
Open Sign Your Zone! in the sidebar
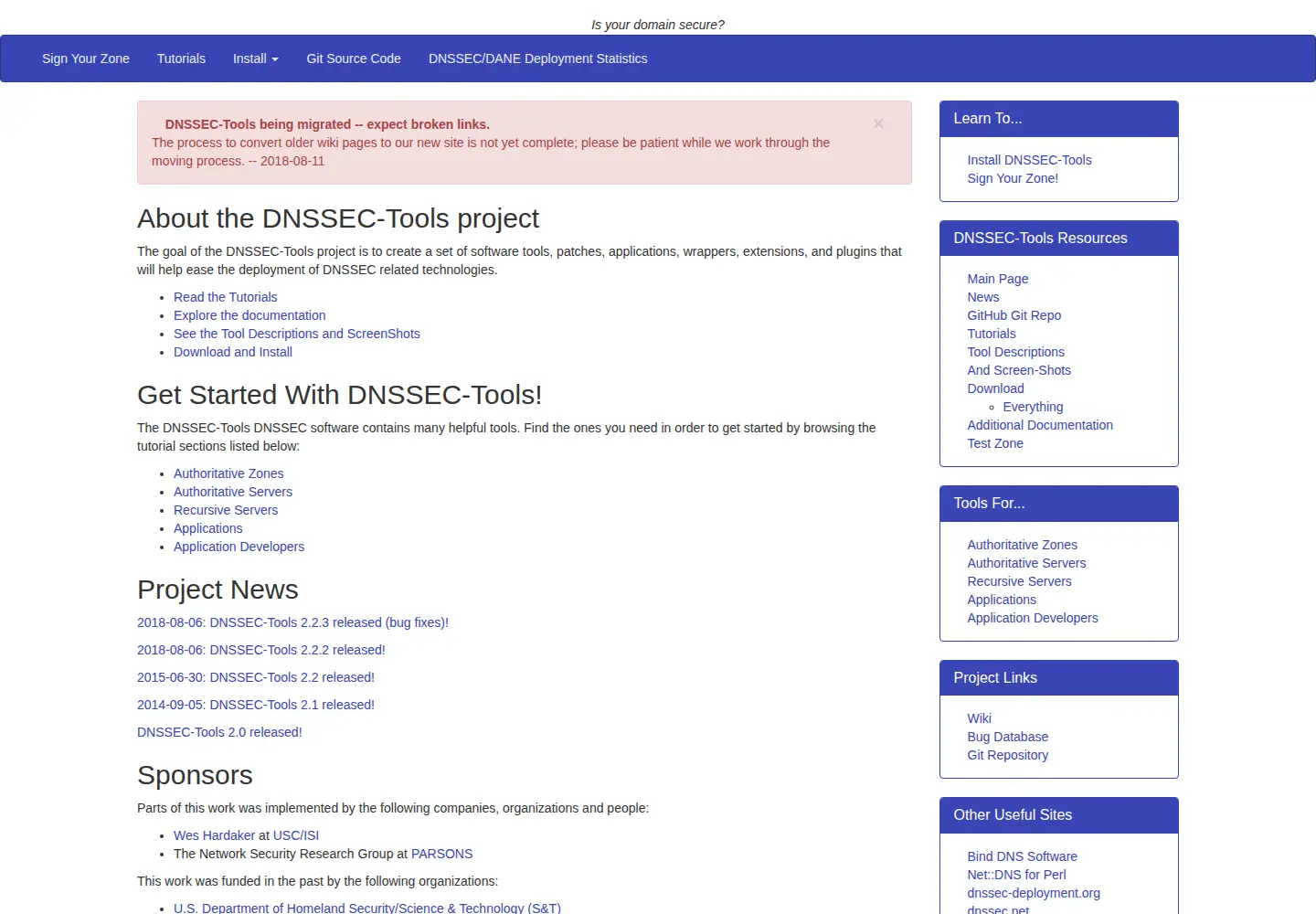pyautogui.click(x=1013, y=178)
